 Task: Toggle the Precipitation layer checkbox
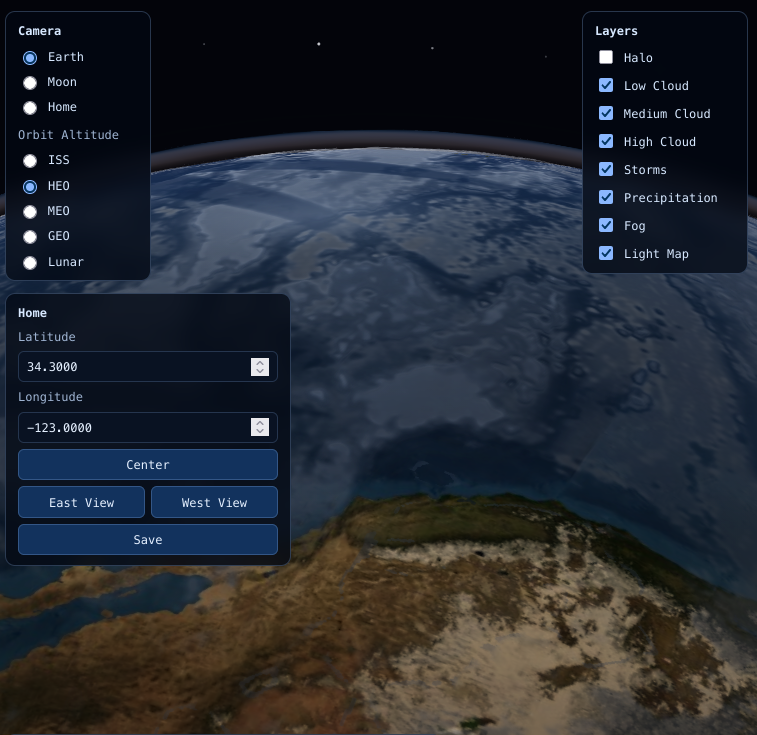coord(606,198)
